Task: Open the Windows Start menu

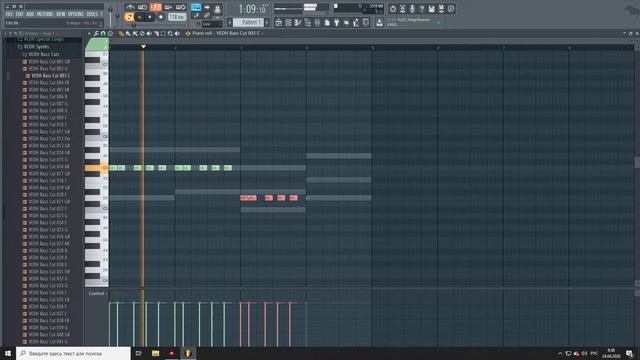Action: point(8,353)
